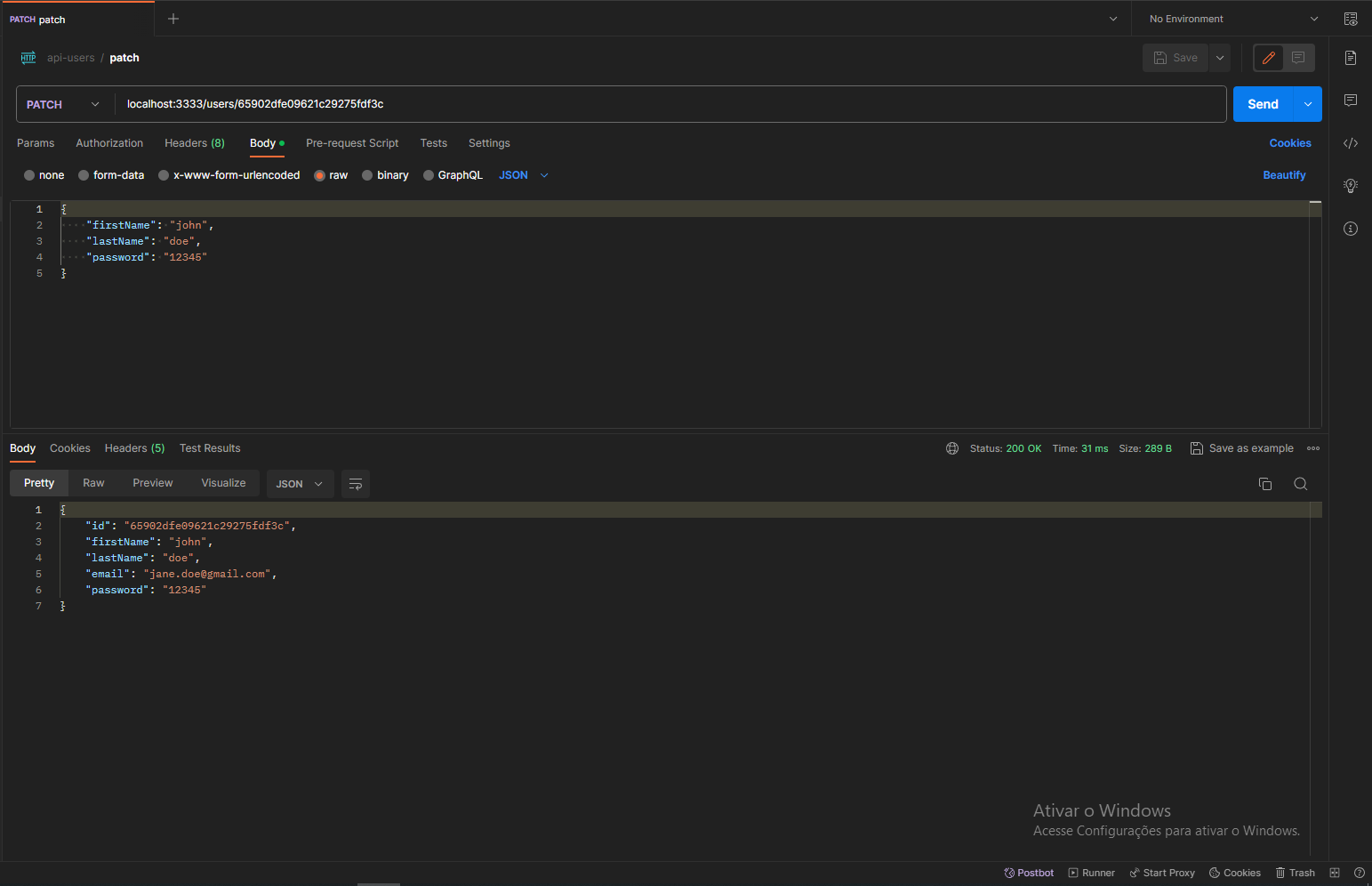Screen dimensions: 1372x886
Task: Open the request info icon
Action: [1351, 229]
